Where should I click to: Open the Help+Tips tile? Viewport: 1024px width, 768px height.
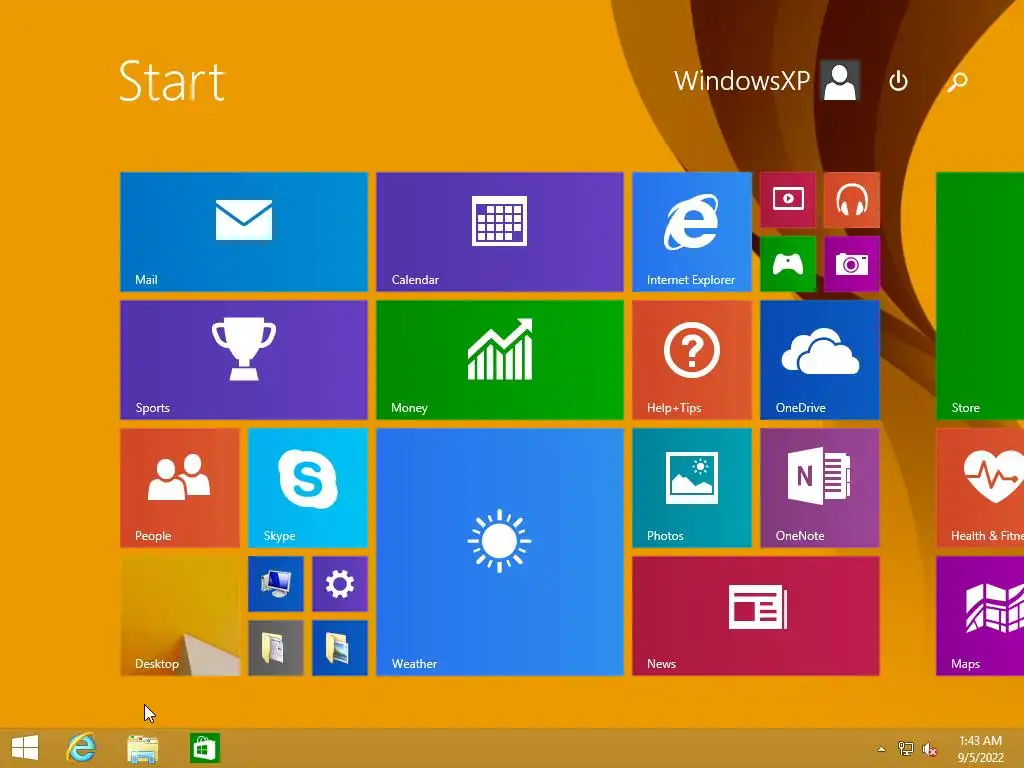[692, 360]
